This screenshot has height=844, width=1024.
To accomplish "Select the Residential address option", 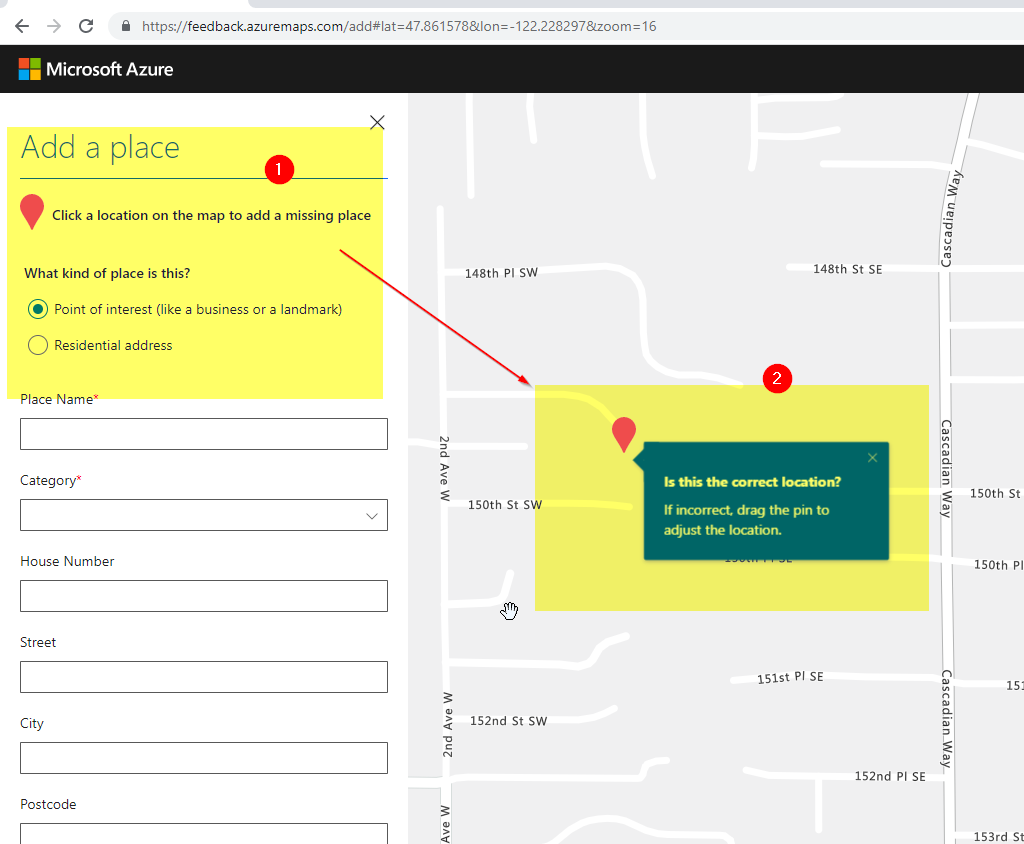I will pos(36,345).
